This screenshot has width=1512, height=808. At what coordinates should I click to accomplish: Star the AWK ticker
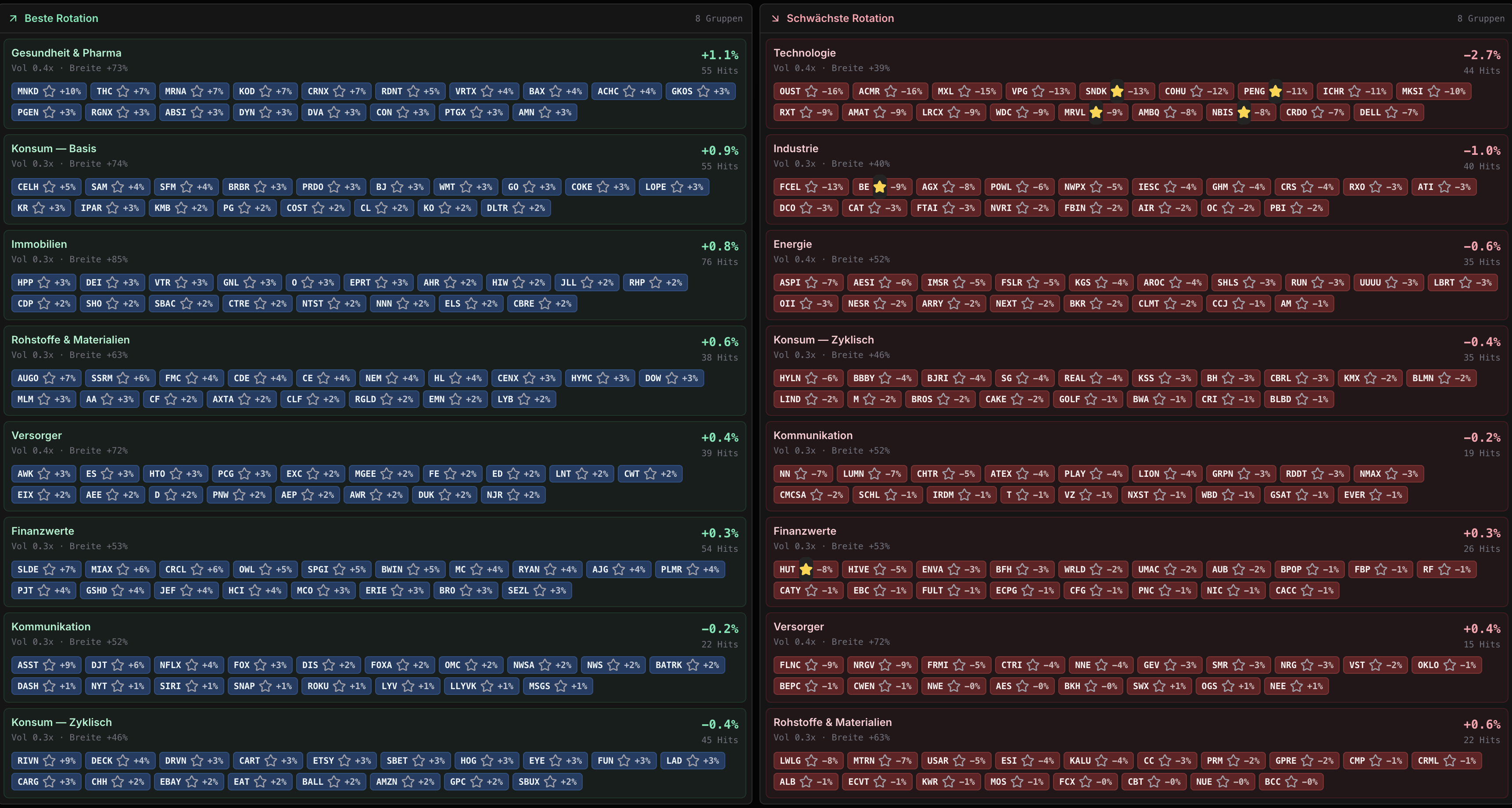pos(44,474)
